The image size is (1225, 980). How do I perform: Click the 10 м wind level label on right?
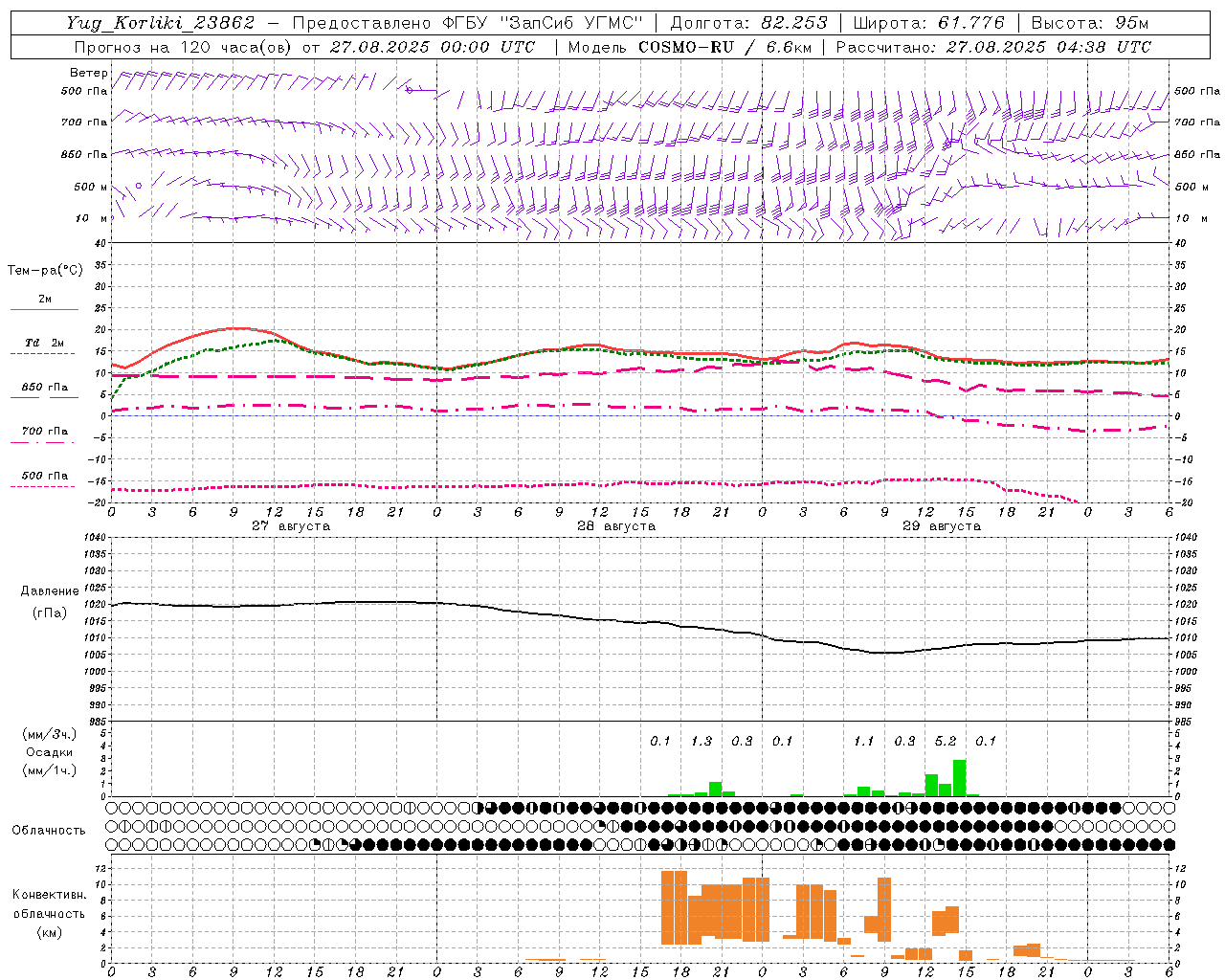click(1192, 218)
